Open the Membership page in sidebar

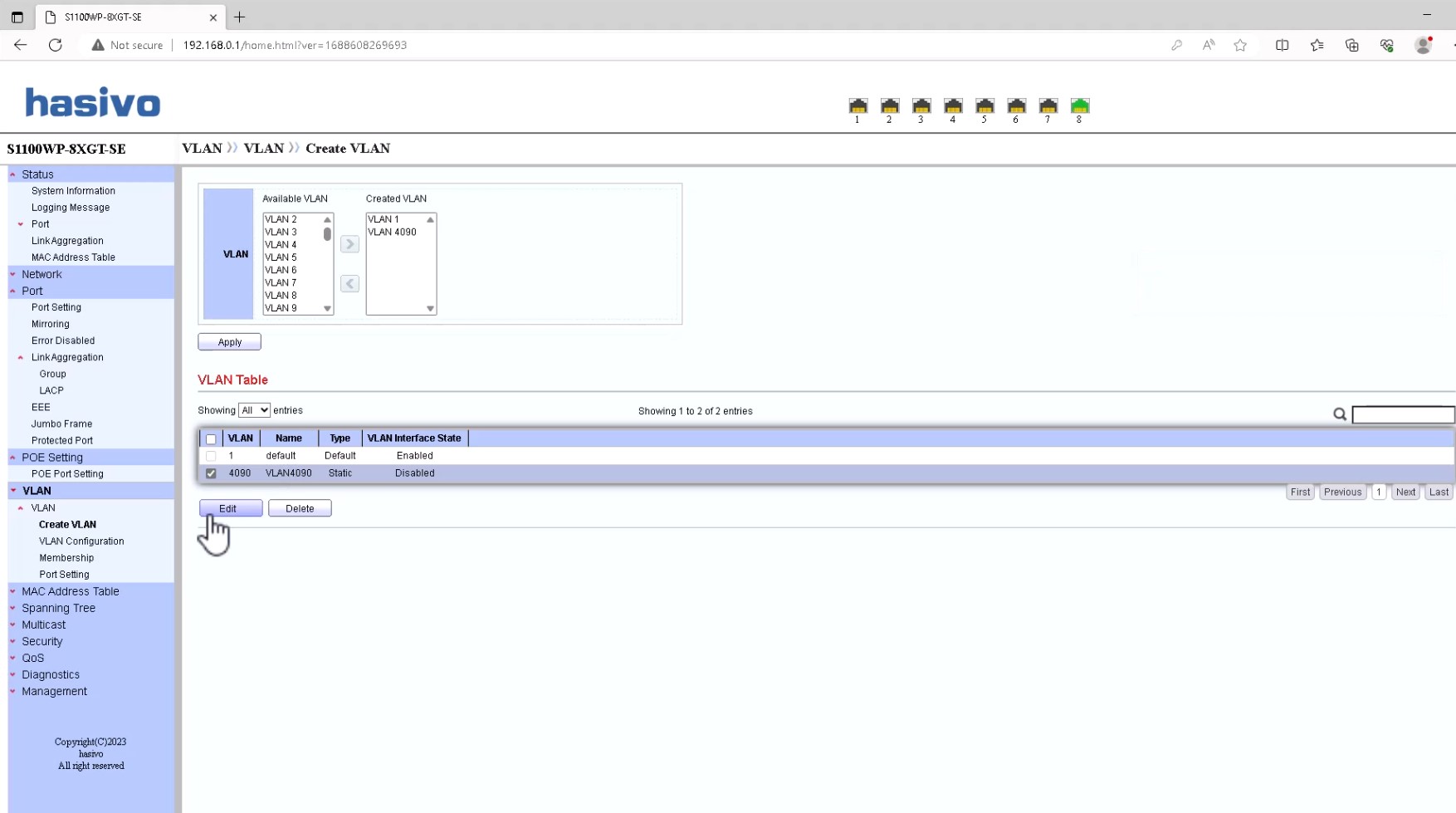(66, 558)
